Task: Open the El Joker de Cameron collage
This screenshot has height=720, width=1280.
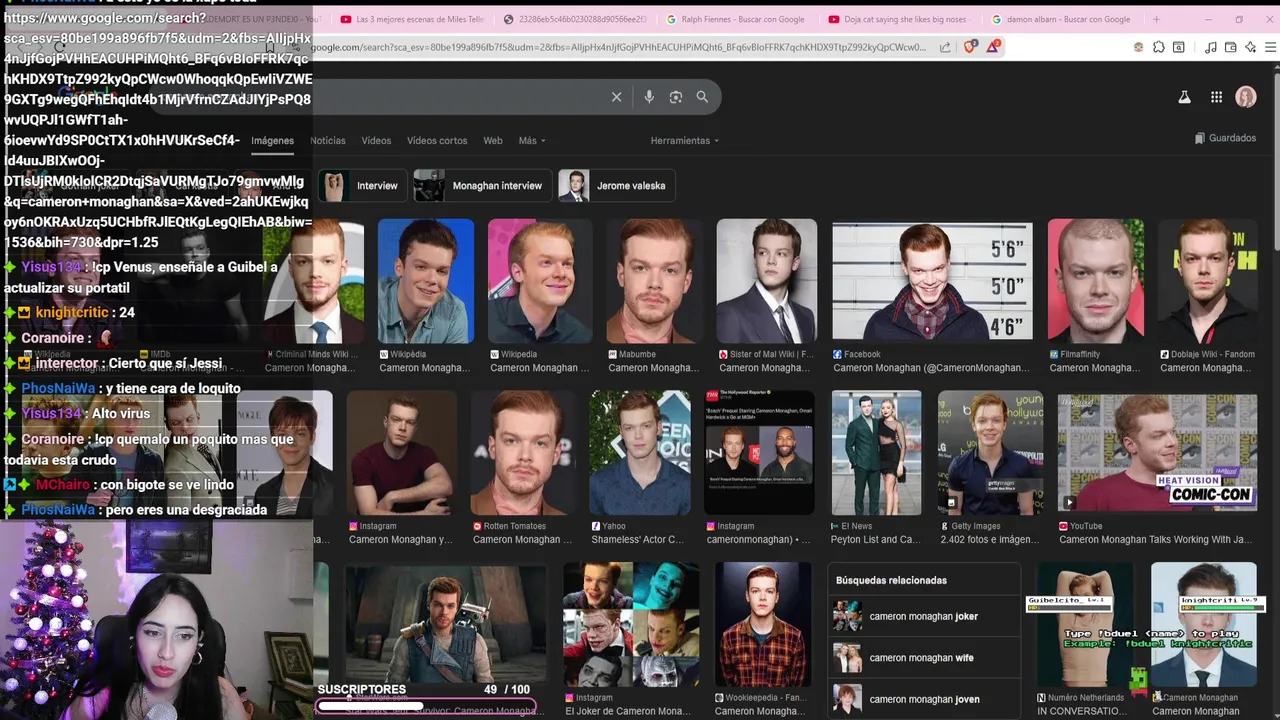Action: (x=630, y=624)
